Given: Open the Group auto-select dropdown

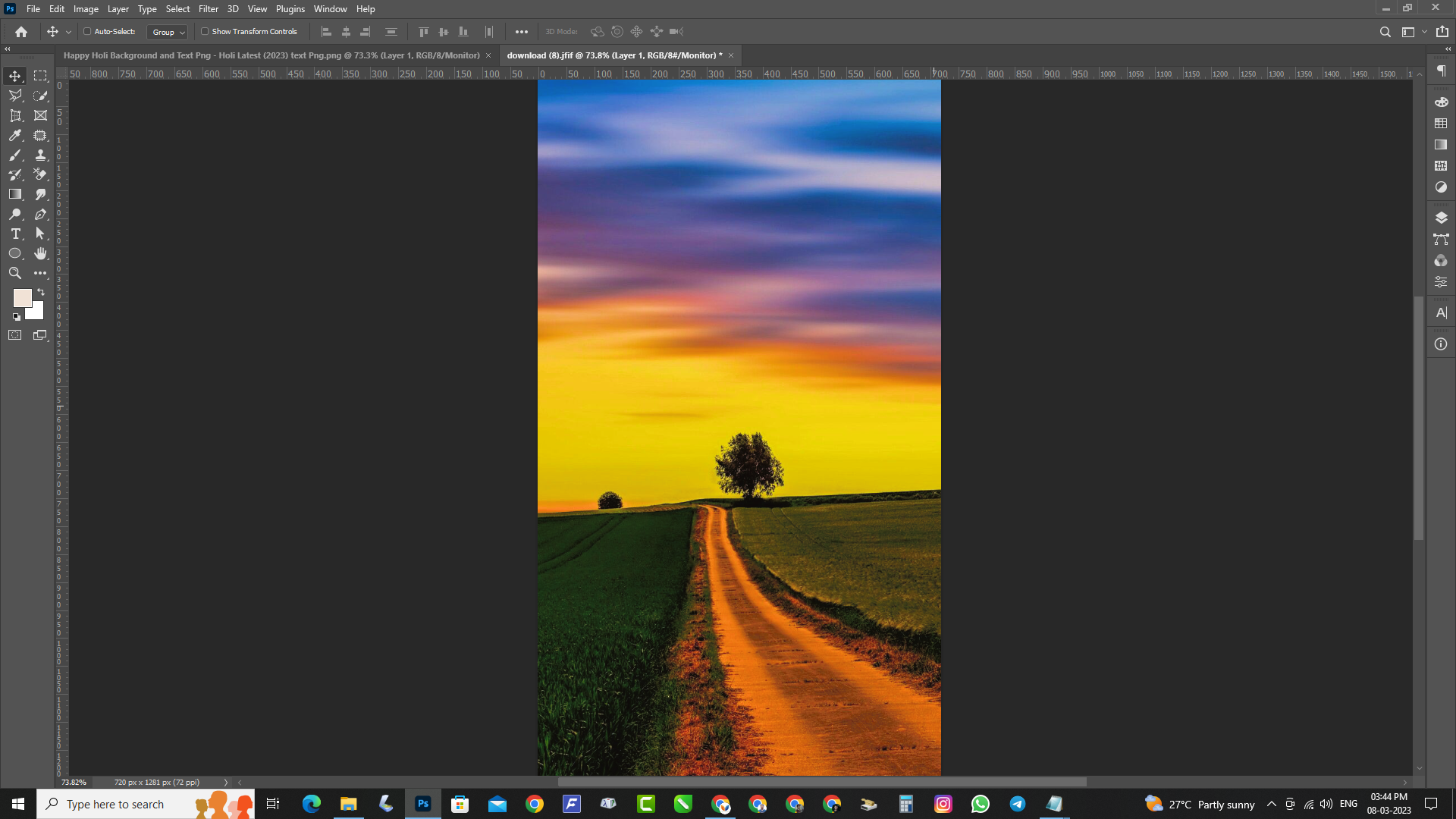Looking at the screenshot, I should 167,32.
